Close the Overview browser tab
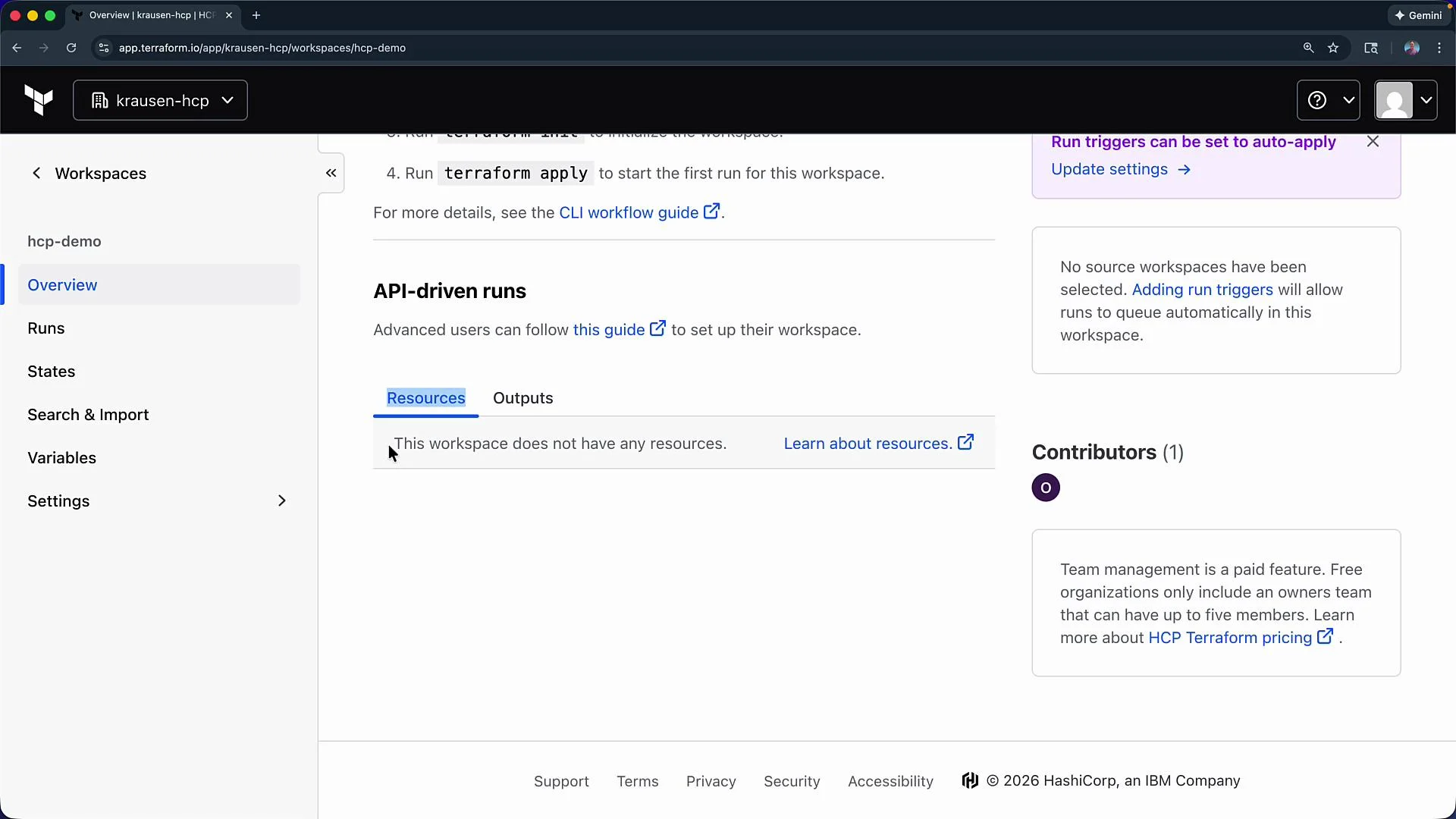This screenshot has width=1456, height=819. (229, 15)
